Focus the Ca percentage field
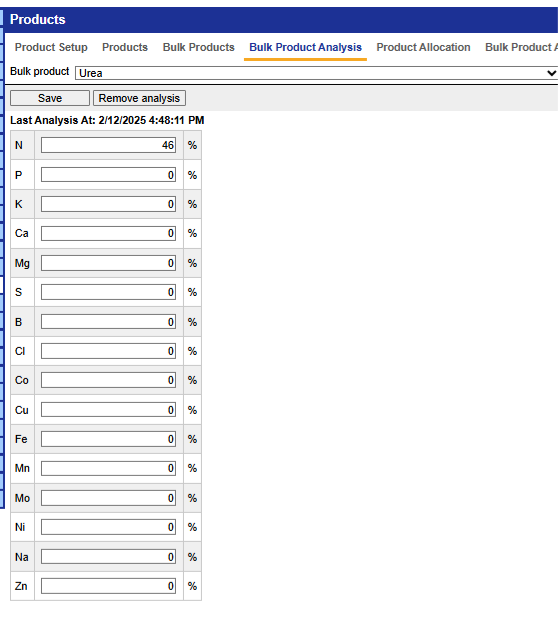Viewport: 558px width, 620px height. click(108, 233)
